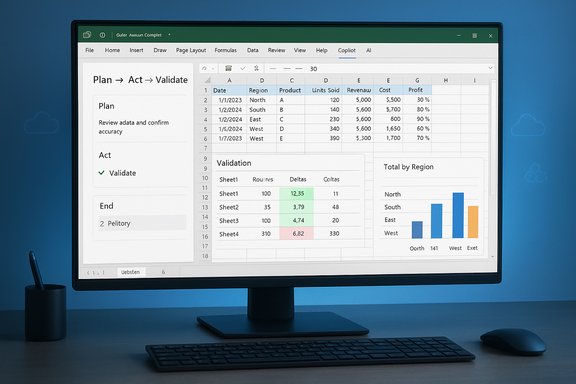Click the orange bar in Total by Region chart
This screenshot has height=384, width=576.
[x=473, y=222]
